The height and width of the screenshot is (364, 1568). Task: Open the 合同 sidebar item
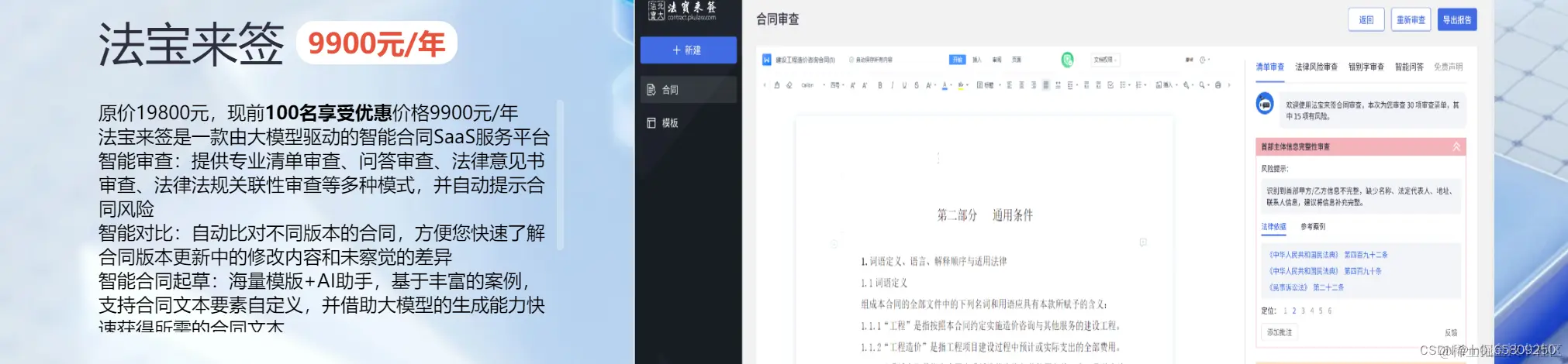coord(688,90)
